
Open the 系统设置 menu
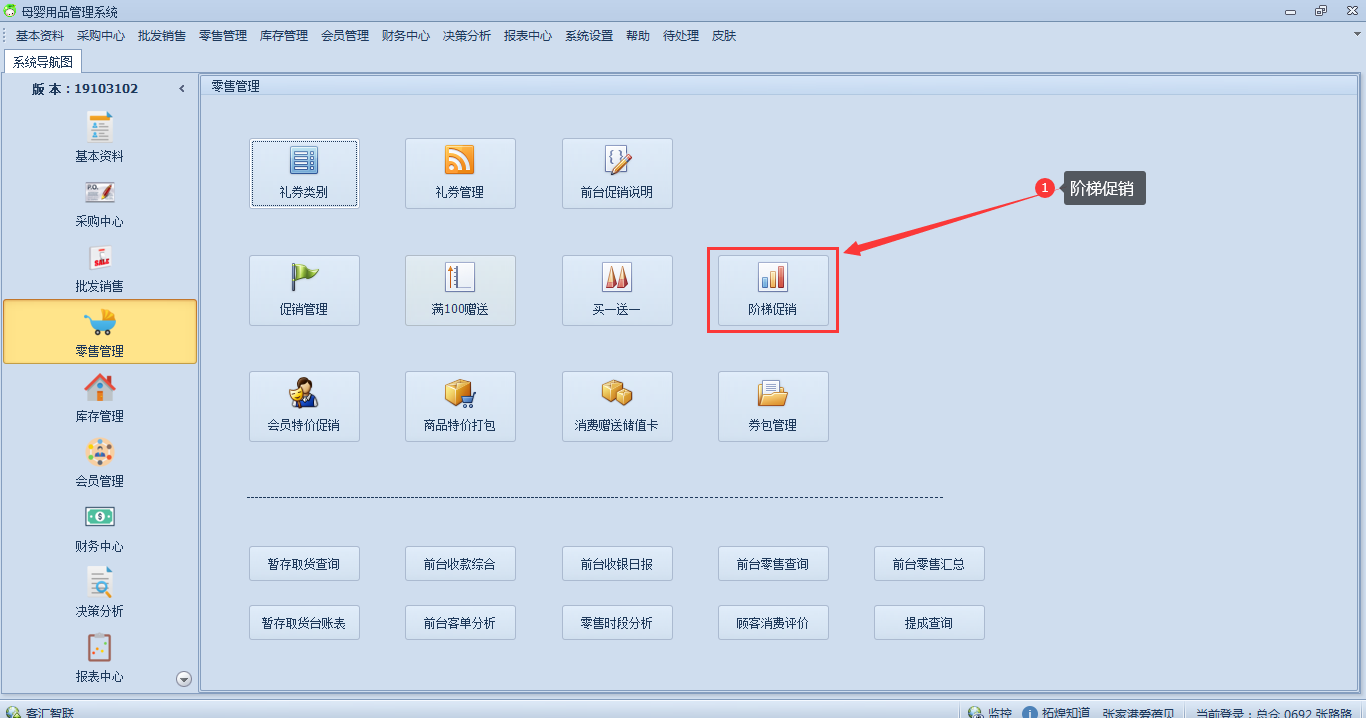(x=589, y=35)
